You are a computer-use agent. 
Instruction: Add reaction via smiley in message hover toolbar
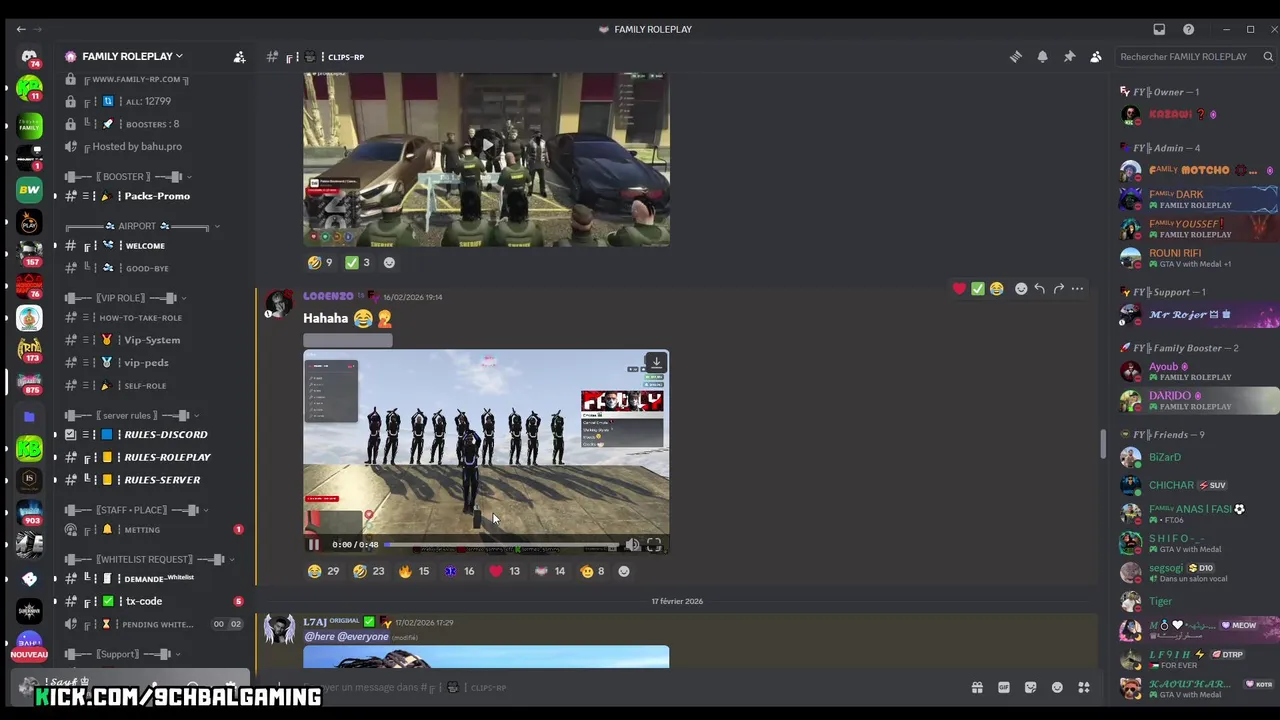[1021, 289]
